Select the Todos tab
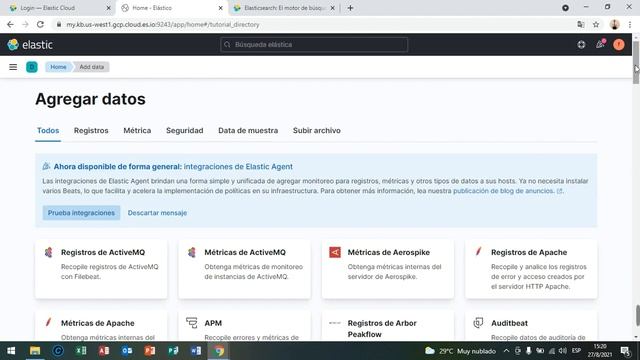This screenshot has height=360, width=640. (x=48, y=131)
